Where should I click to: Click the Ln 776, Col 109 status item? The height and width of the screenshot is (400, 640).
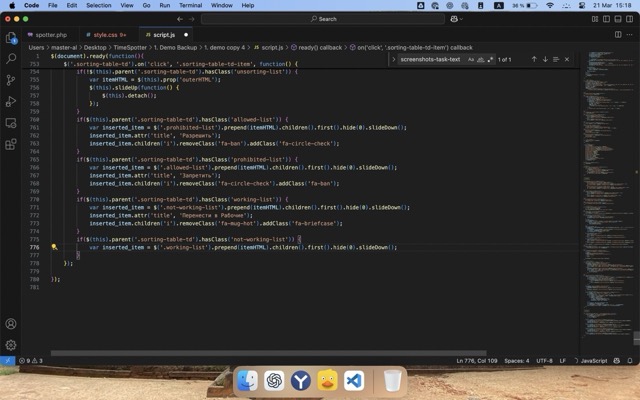coord(476,360)
